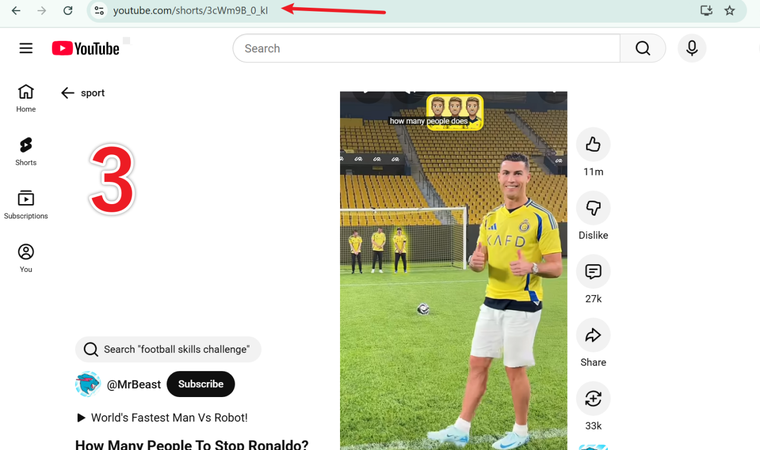Click the install app icon in address bar
This screenshot has height=450, width=760.
coord(706,10)
